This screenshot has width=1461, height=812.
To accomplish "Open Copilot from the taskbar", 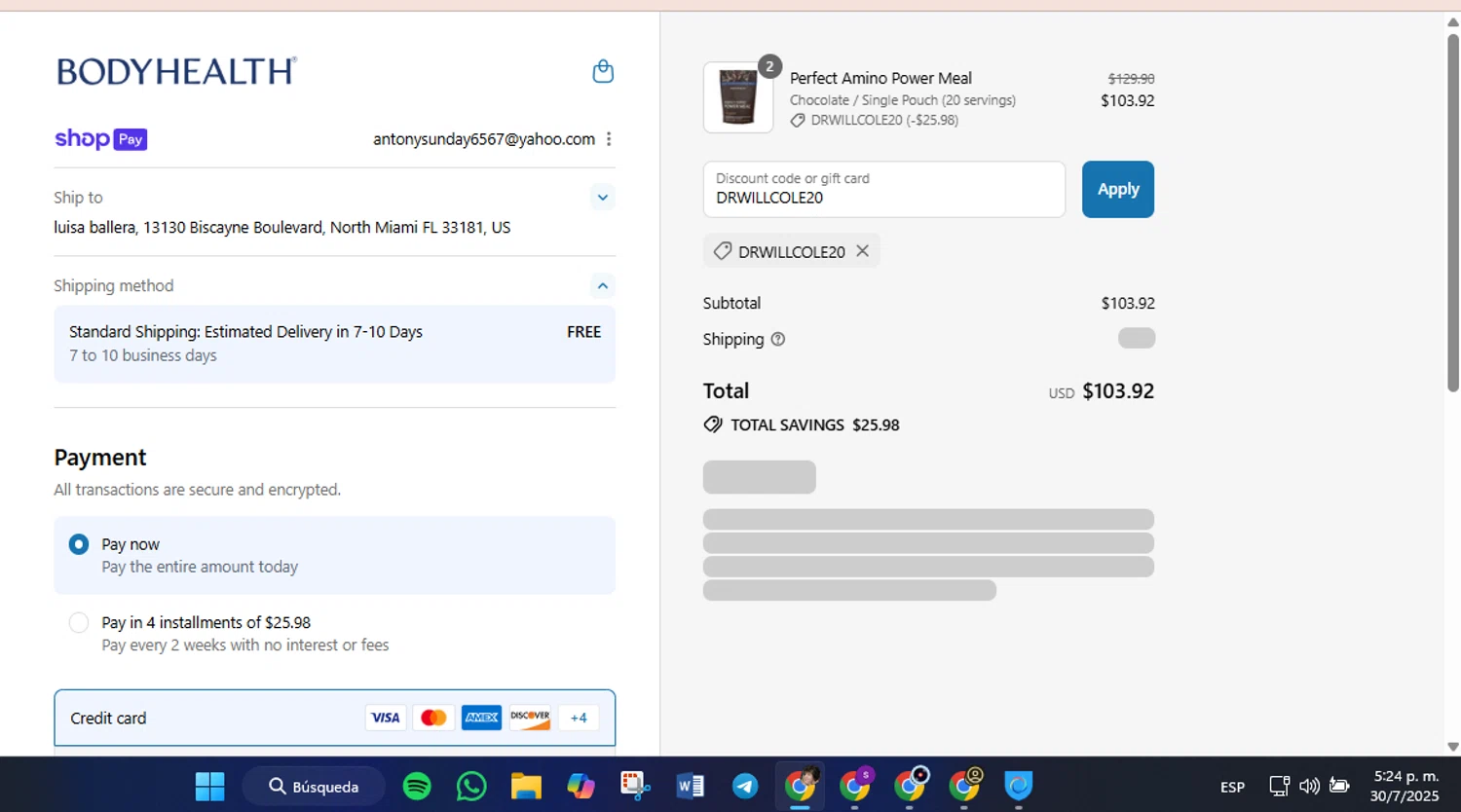I will pyautogui.click(x=581, y=786).
